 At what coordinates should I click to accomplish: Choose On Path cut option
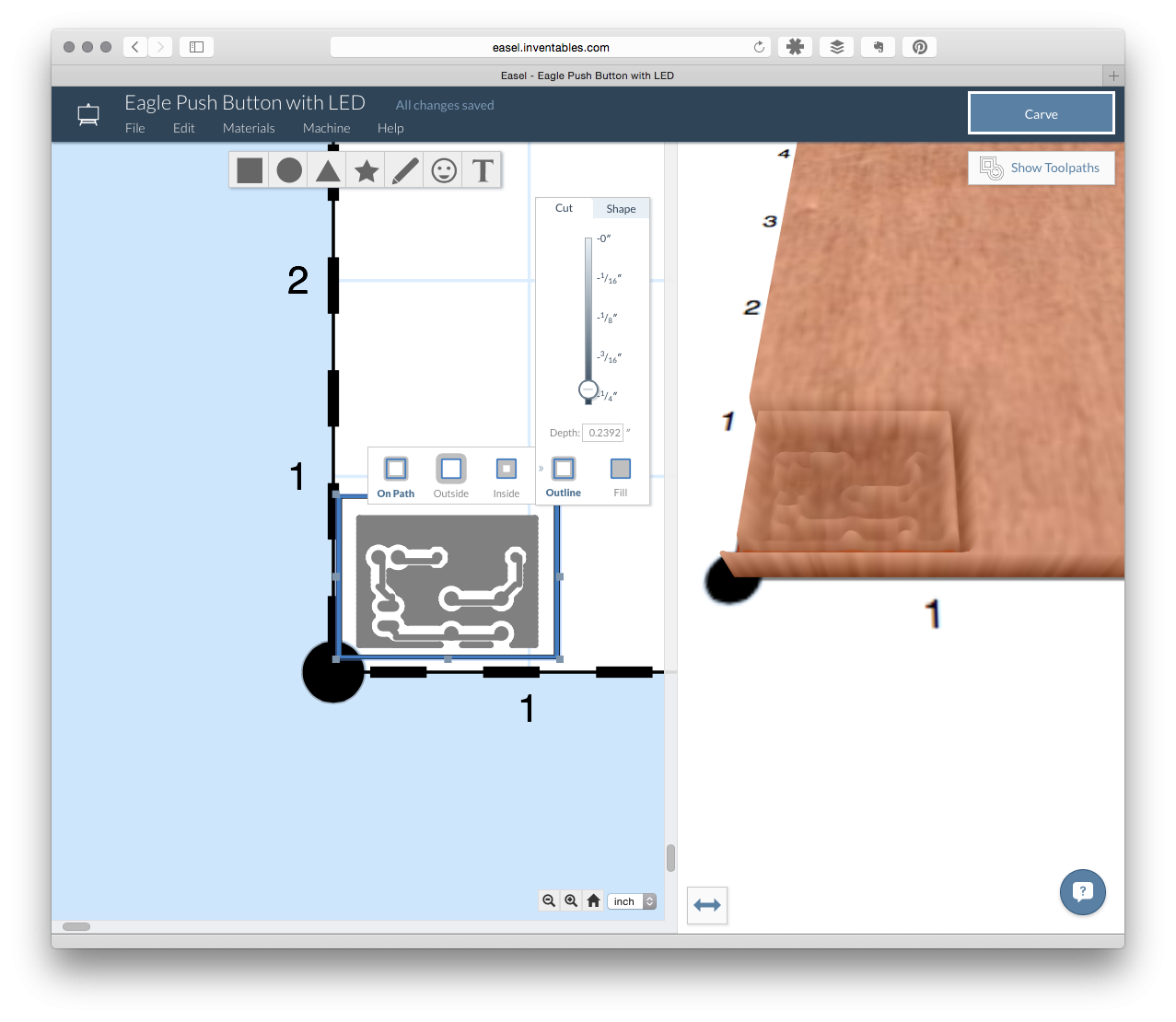point(396,477)
